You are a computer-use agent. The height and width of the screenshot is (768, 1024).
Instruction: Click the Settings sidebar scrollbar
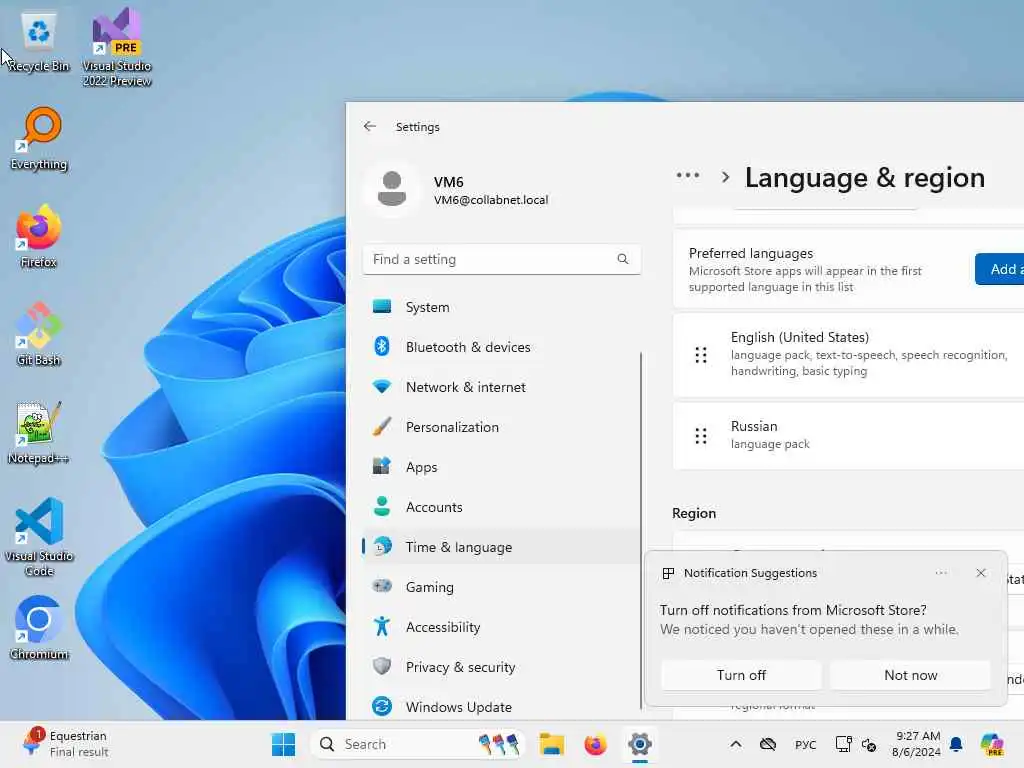click(641, 530)
